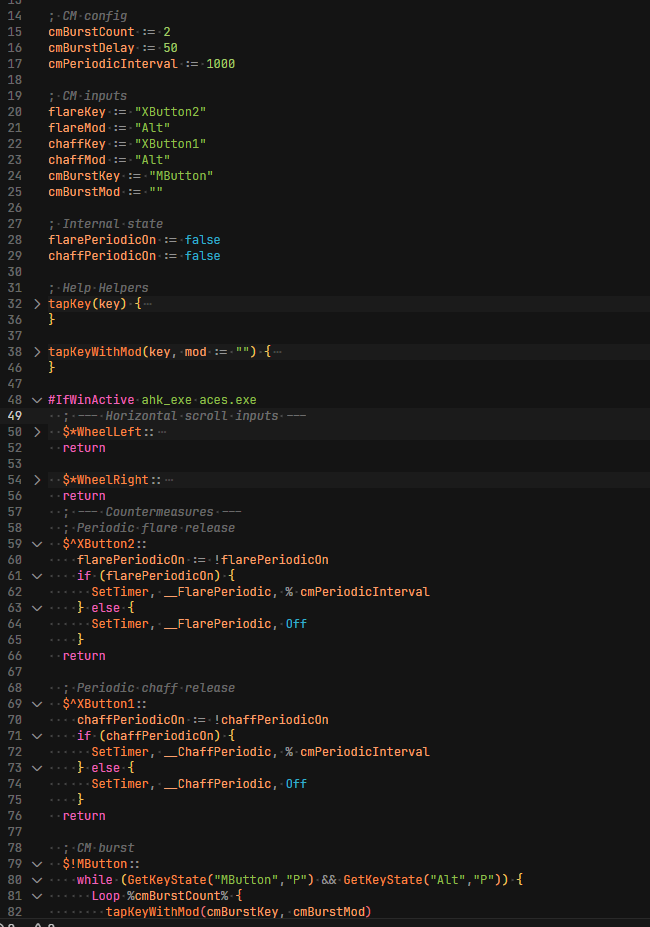Screen dimensions: 650x927
Task: Collapse the else block on line 63
Action: [x=37, y=608]
